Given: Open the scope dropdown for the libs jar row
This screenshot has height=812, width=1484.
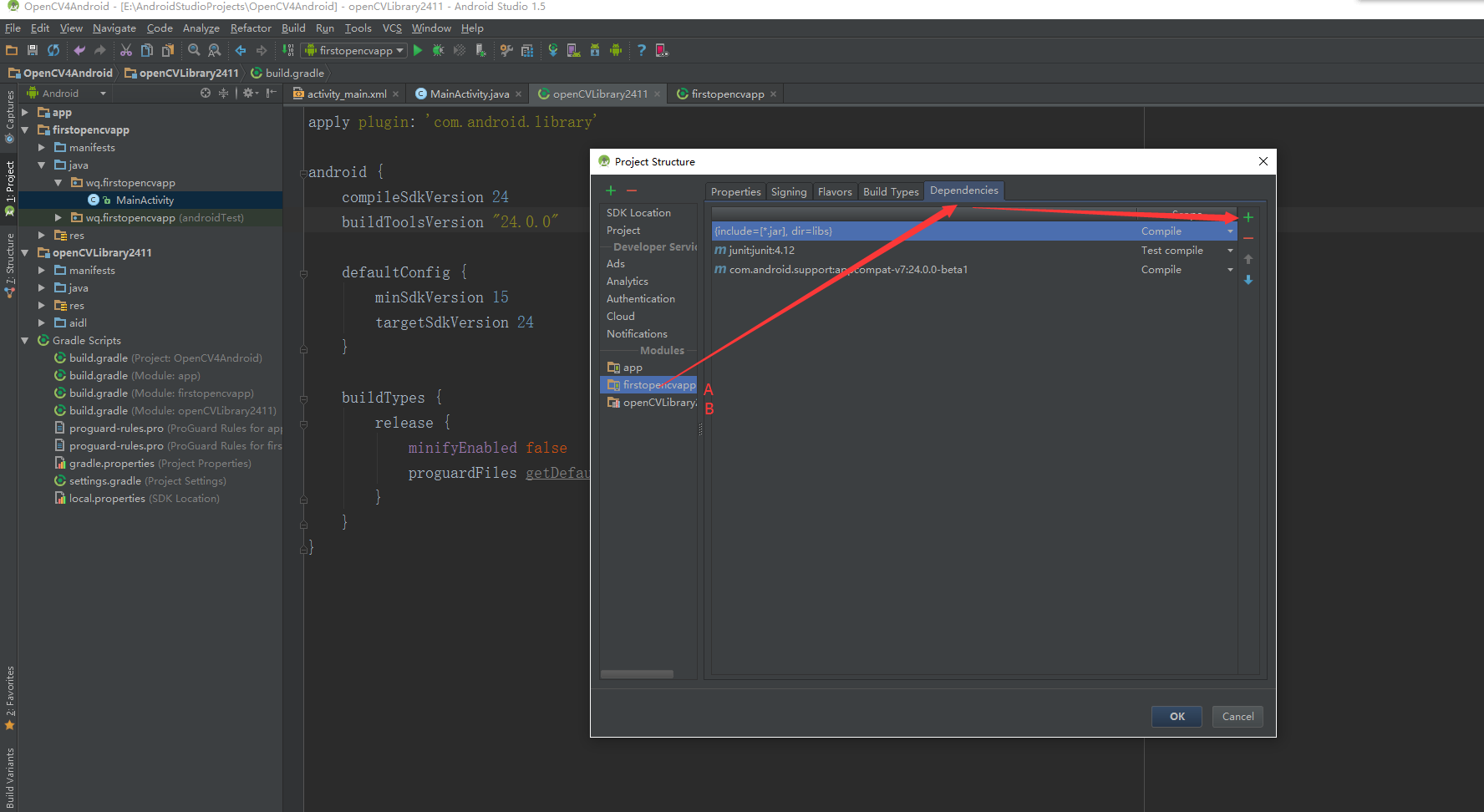Looking at the screenshot, I should (x=1230, y=231).
